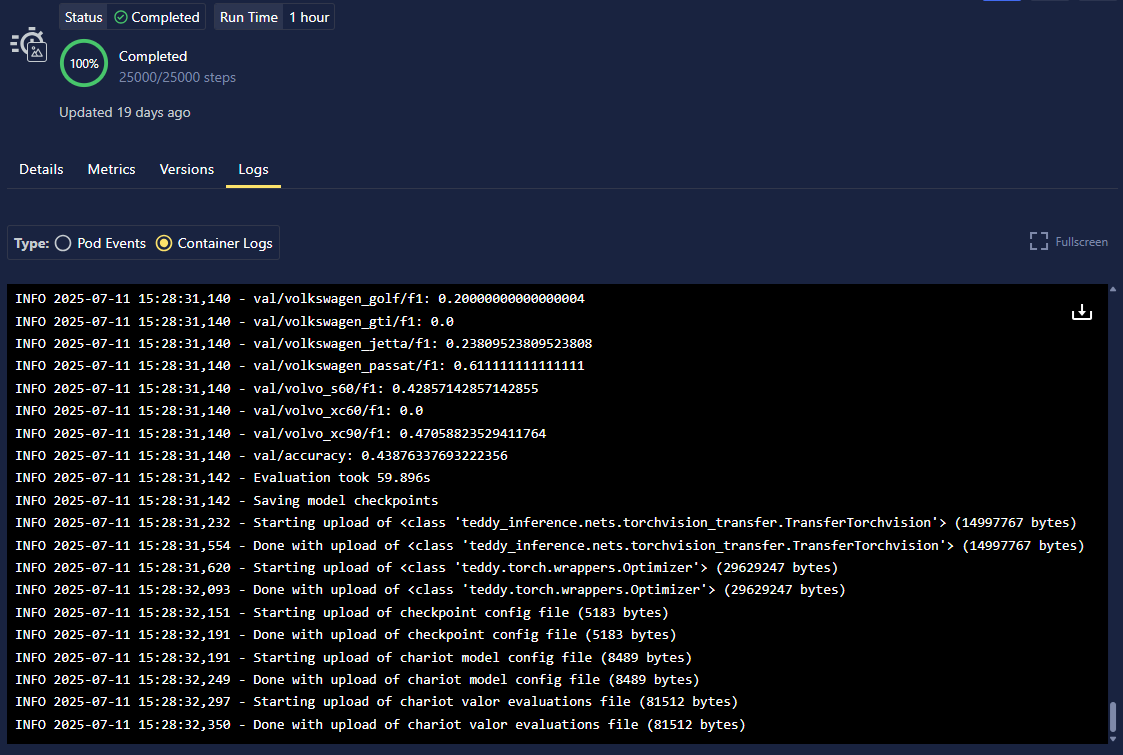
Task: Click Done with upload of checkpoint config line
Action: (x=346, y=635)
